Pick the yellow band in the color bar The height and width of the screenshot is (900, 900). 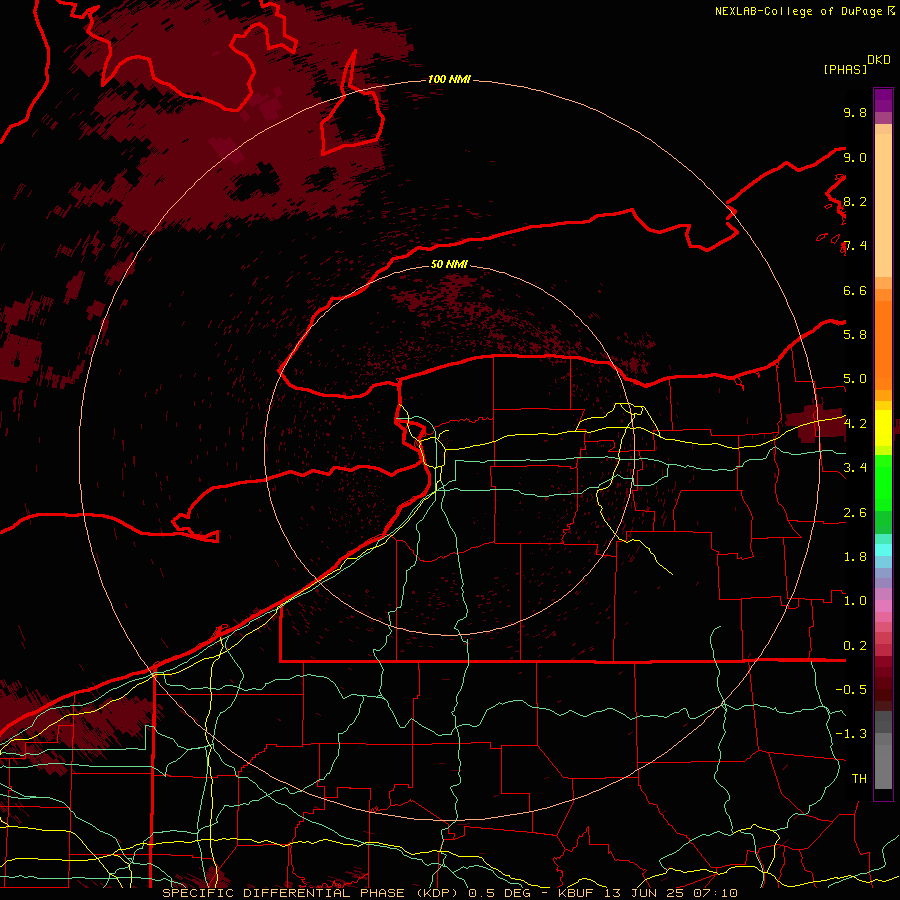[883, 428]
